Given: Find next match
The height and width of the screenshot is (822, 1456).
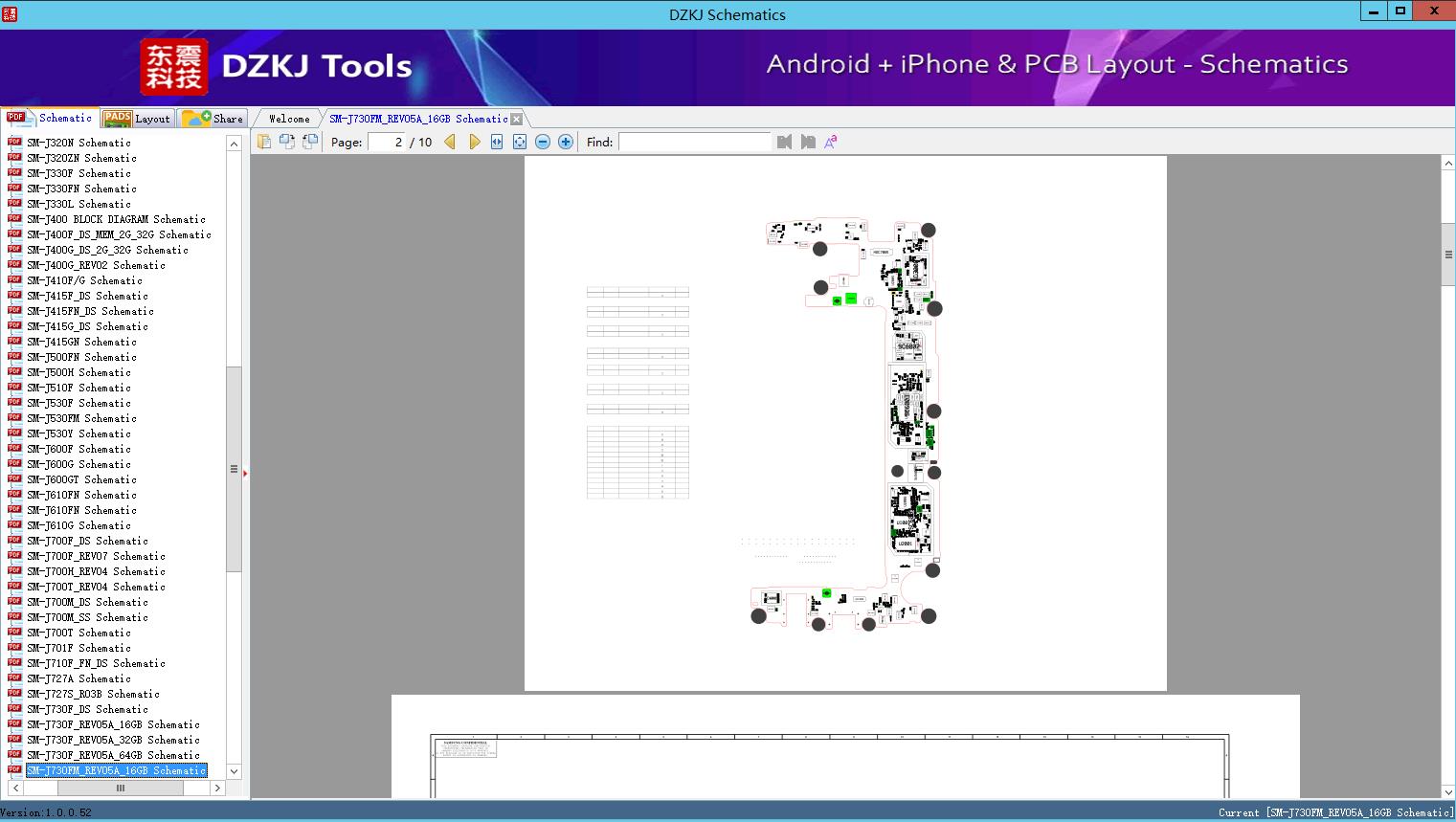Looking at the screenshot, I should click(808, 142).
